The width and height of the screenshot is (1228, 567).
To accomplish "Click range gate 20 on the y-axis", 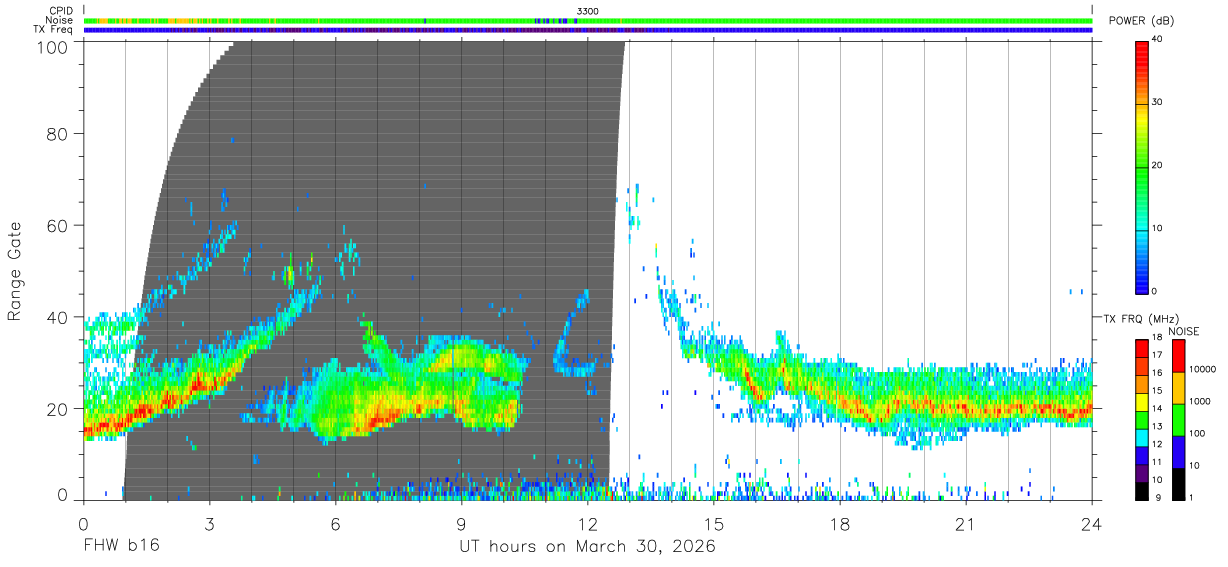I will pos(56,409).
